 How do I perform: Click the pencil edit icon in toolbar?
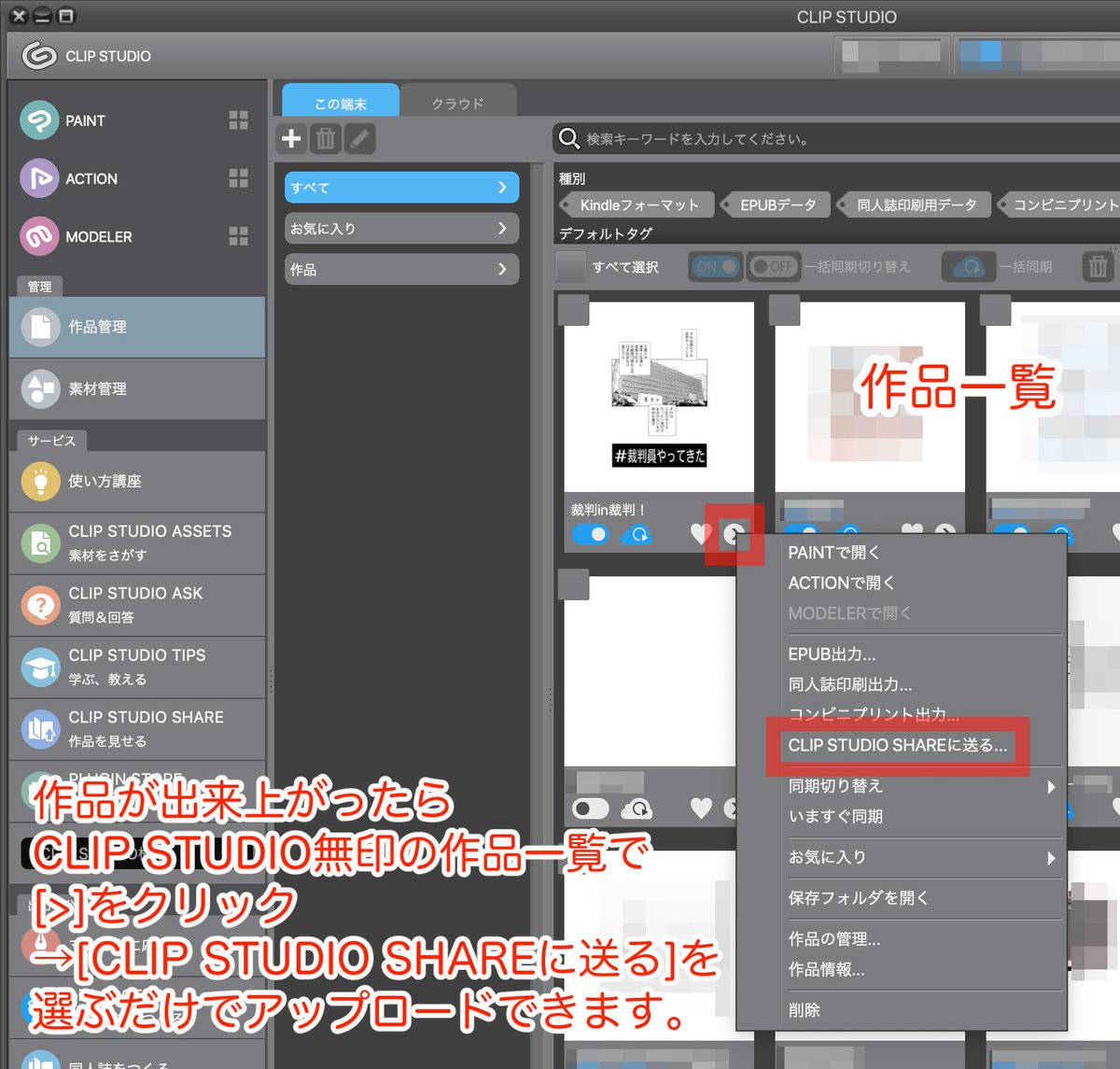pos(359,139)
